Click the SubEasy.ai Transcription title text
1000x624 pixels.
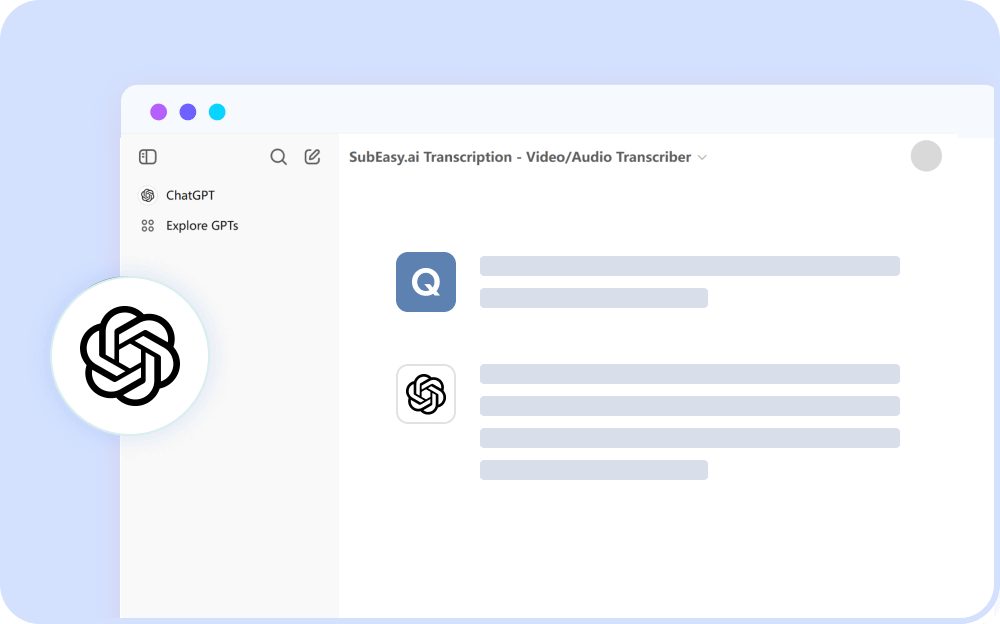(519, 157)
